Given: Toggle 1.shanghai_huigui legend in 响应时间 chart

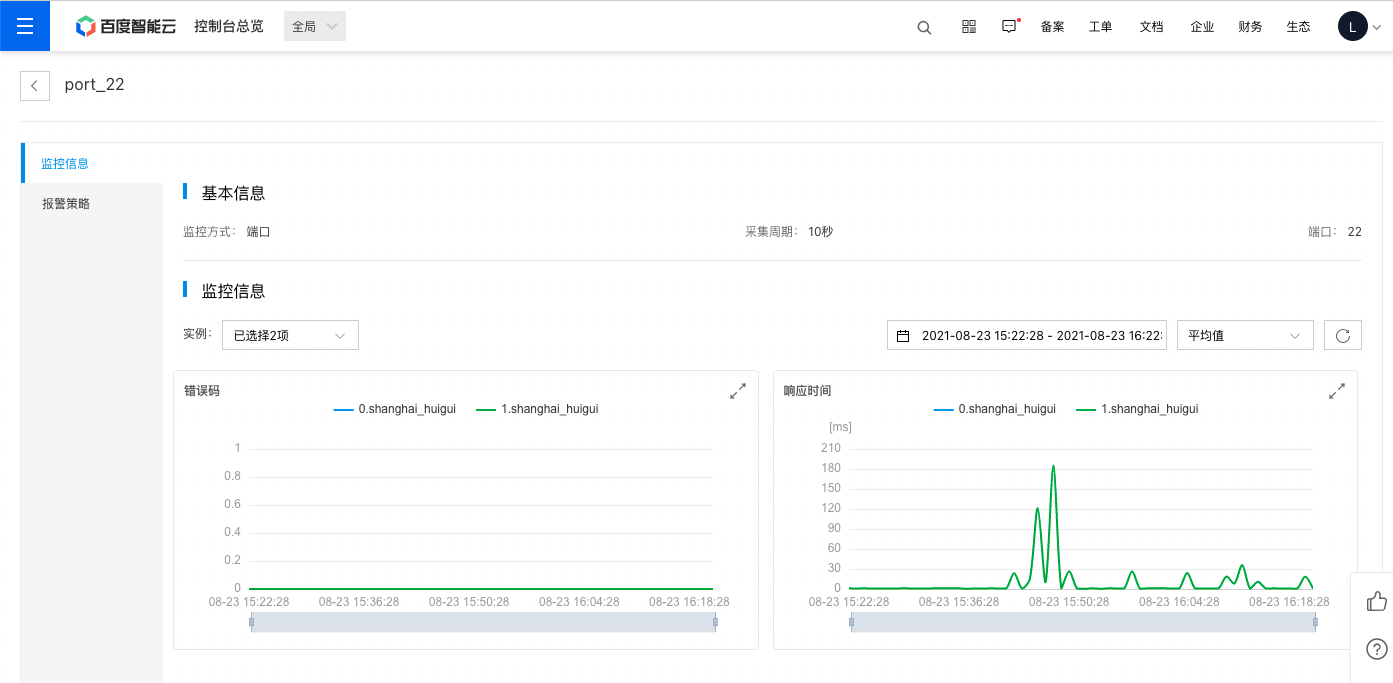Looking at the screenshot, I should [1137, 409].
